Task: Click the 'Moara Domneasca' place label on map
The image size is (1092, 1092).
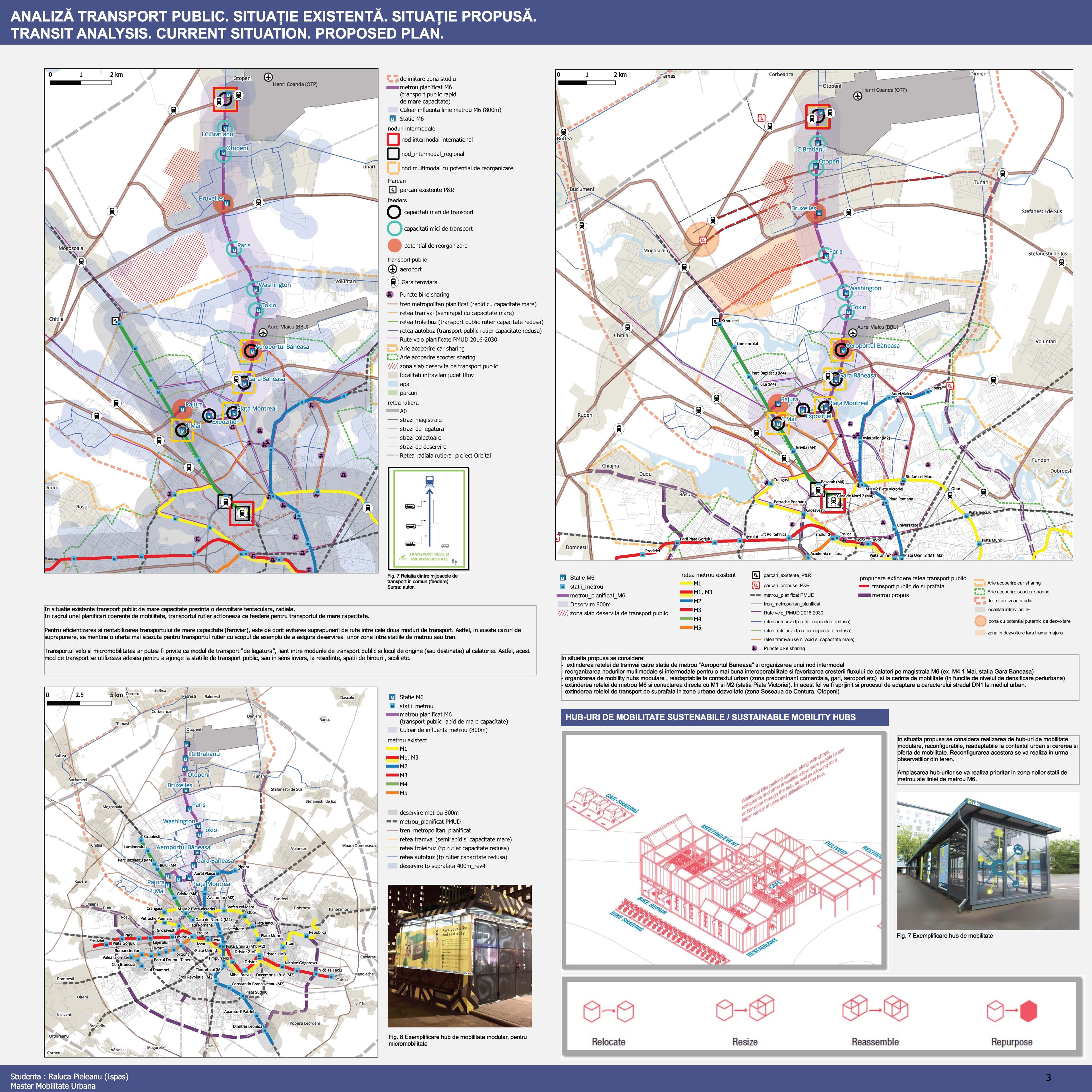Action: coord(359,845)
